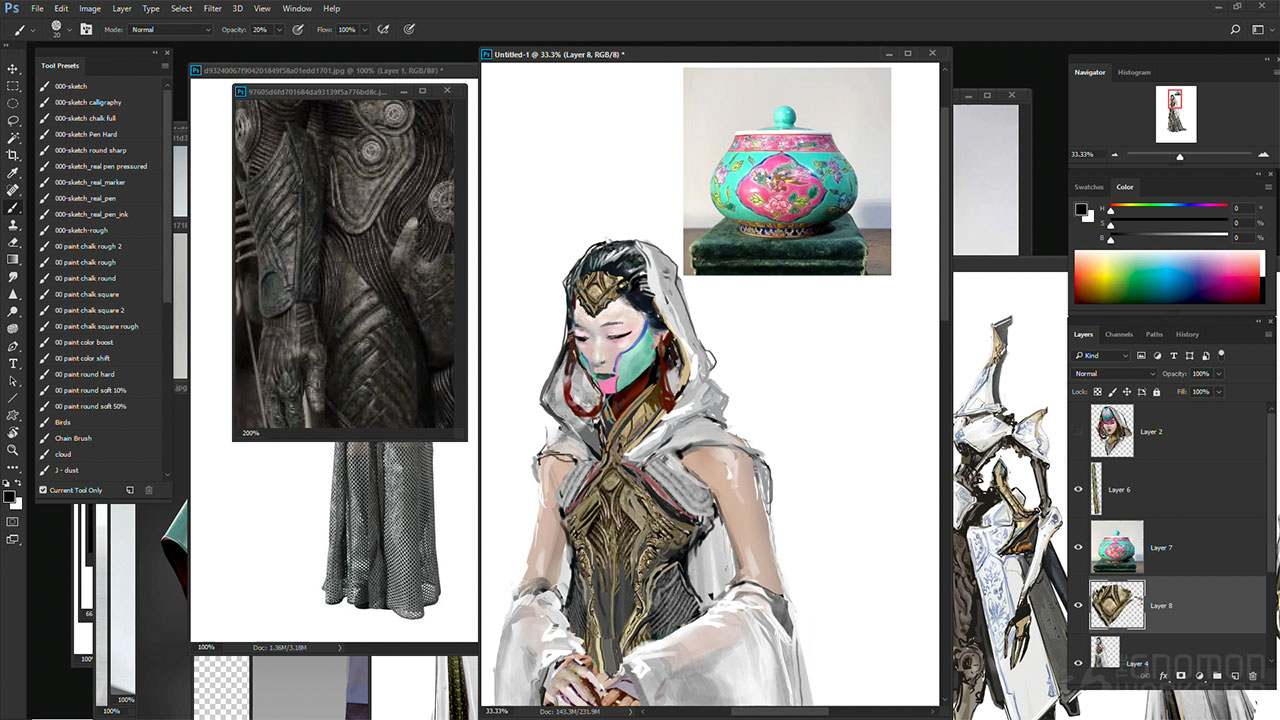Open the brush Mode dropdown
The image size is (1280, 720).
[170, 30]
